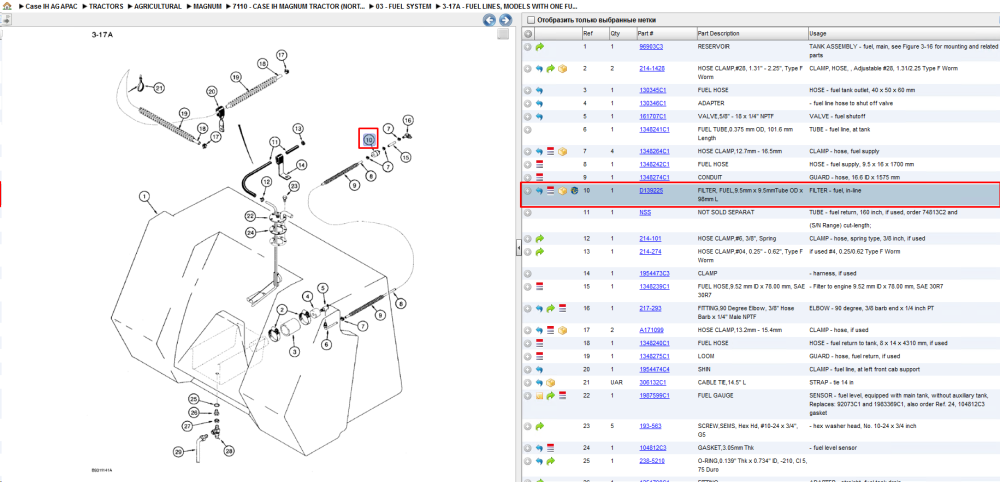Click blue arrow icon in SHIN row 20

point(540,369)
